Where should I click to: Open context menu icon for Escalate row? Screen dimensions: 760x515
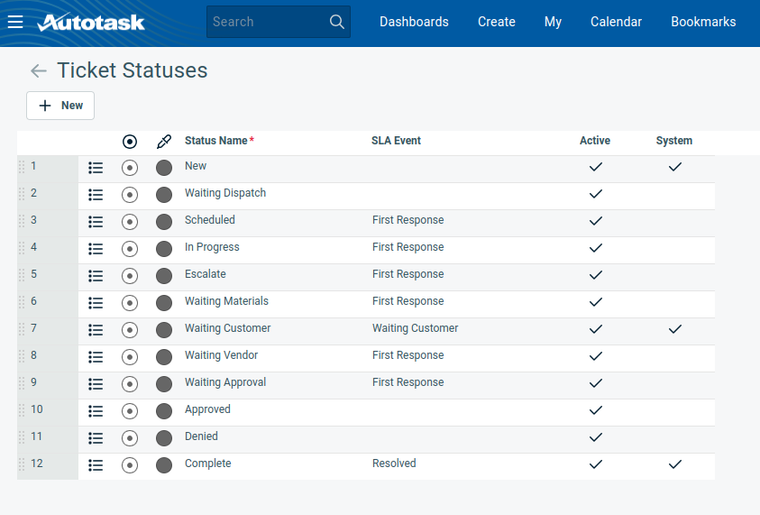96,276
